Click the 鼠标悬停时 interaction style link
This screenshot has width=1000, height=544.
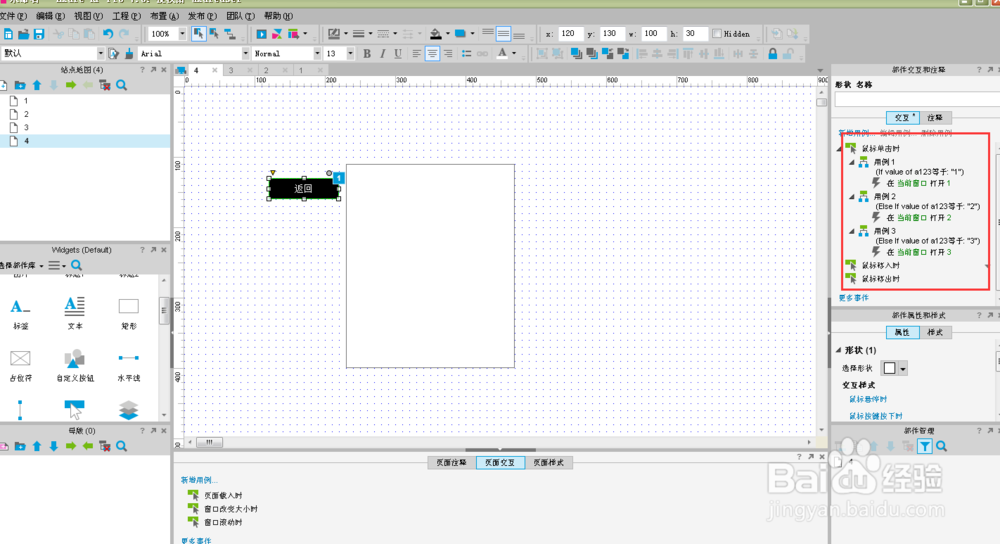pos(867,399)
